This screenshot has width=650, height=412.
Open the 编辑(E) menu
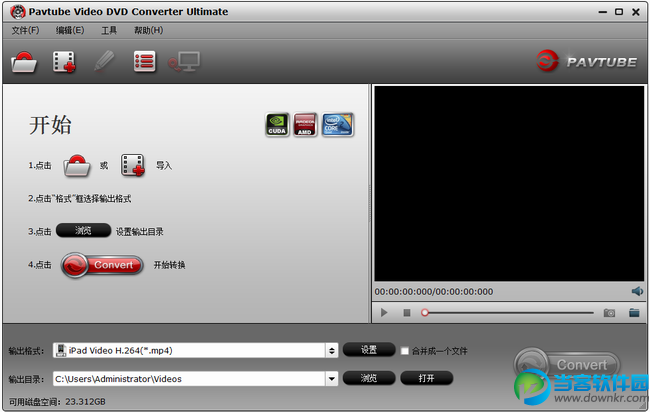pos(70,30)
